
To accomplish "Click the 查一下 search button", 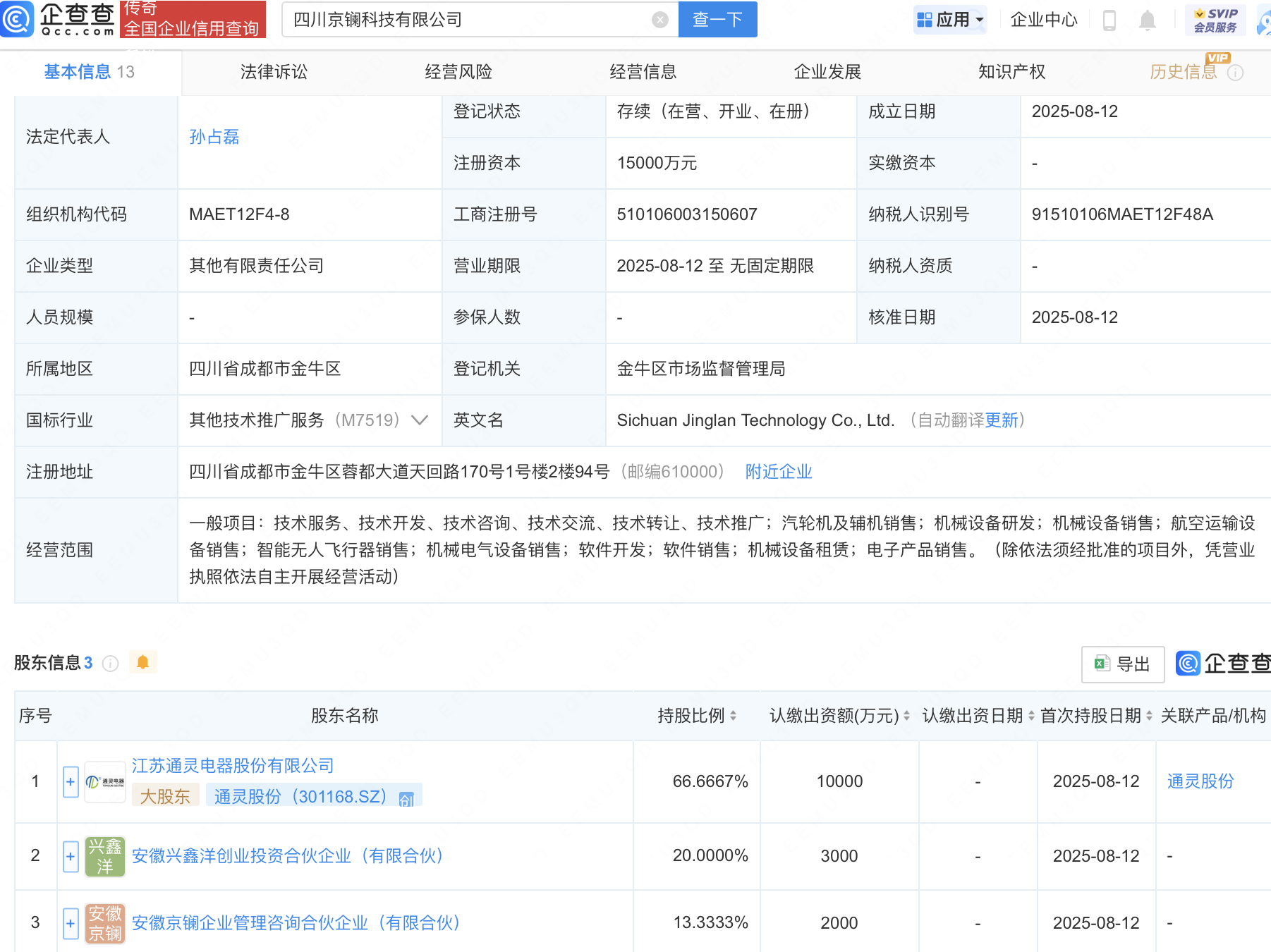I will point(717,20).
